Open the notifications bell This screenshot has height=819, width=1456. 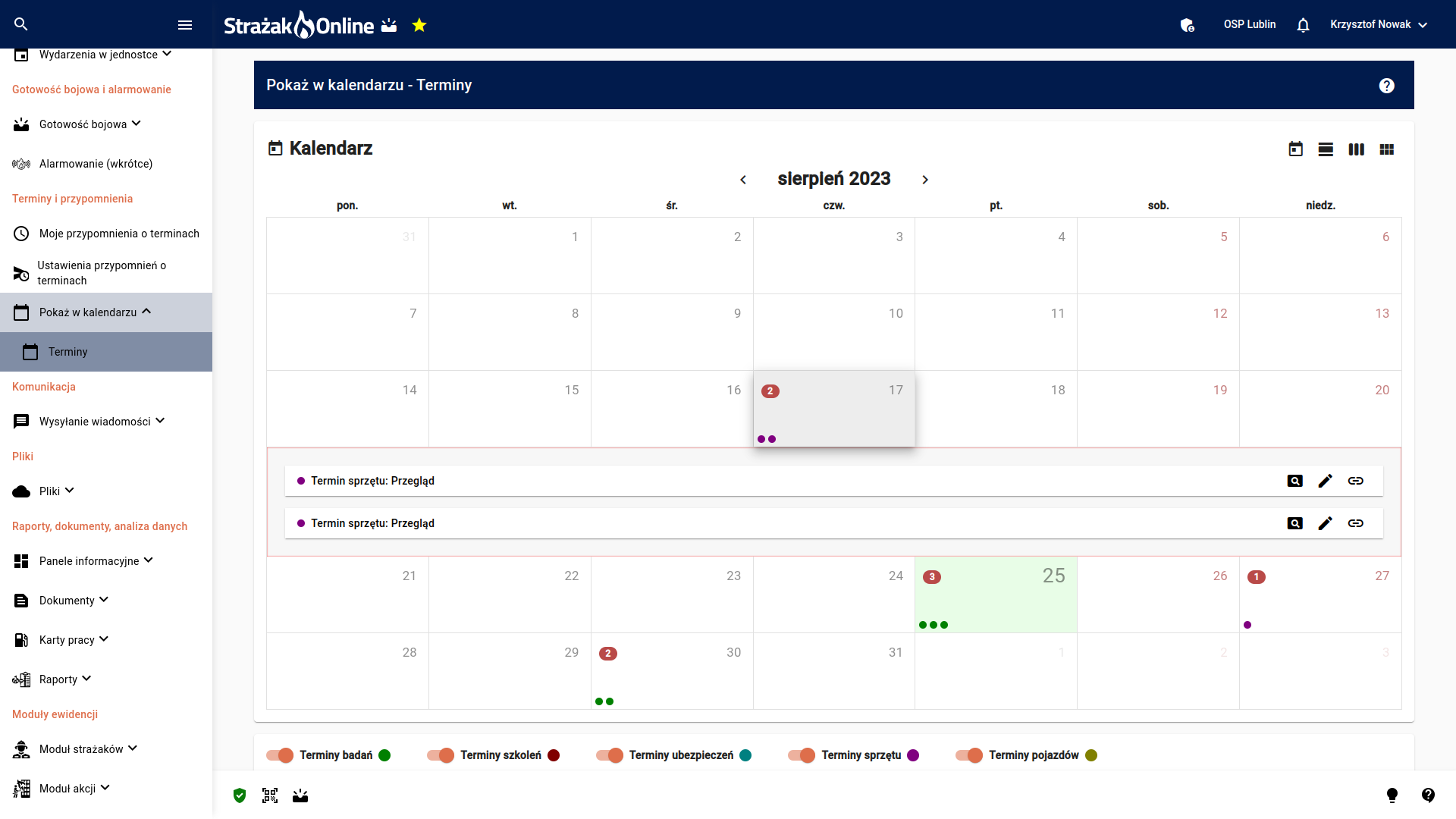pos(1303,25)
